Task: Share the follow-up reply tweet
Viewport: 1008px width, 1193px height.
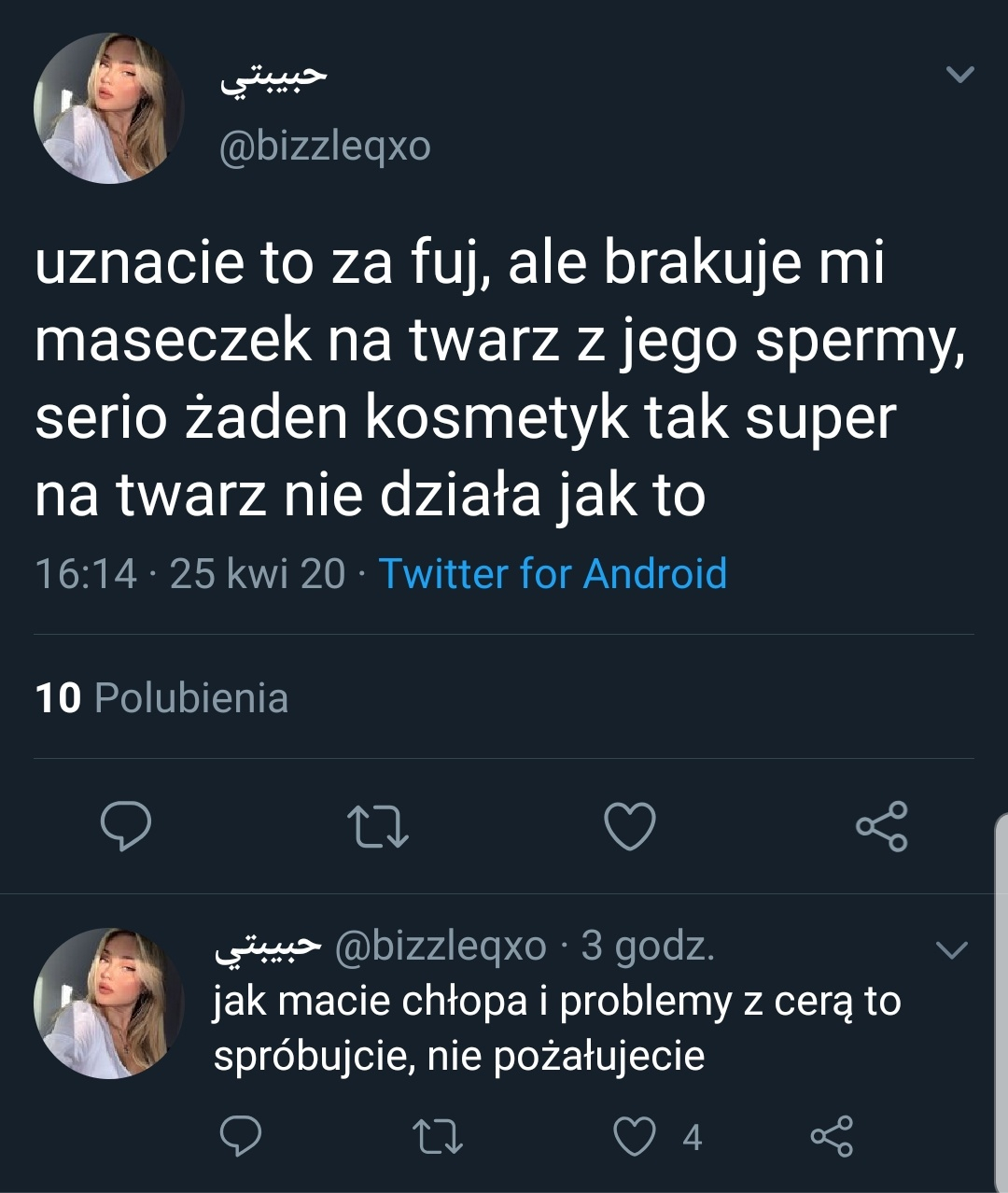Action: [x=831, y=1136]
